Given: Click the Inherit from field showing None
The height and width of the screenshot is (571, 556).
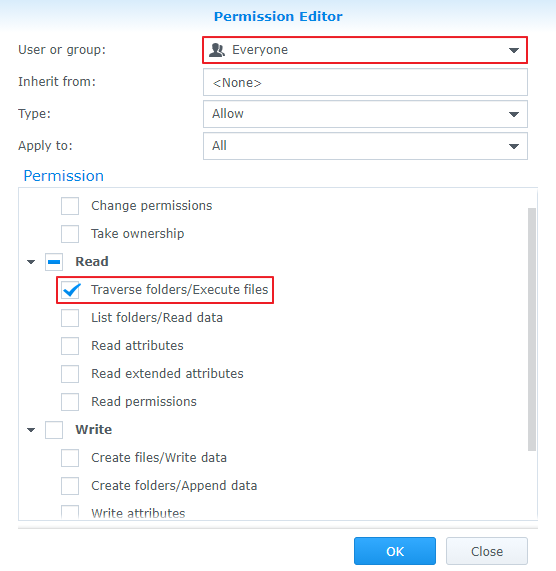Looking at the screenshot, I should point(365,82).
